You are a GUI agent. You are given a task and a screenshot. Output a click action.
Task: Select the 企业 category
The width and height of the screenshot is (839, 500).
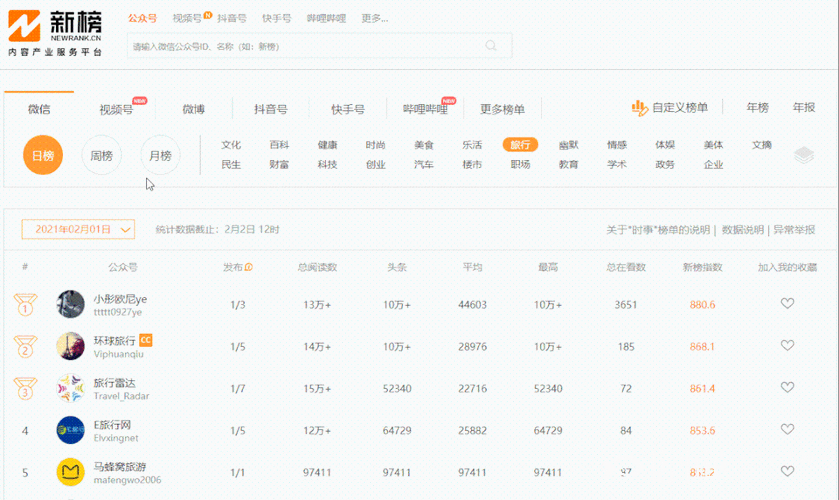pos(713,164)
